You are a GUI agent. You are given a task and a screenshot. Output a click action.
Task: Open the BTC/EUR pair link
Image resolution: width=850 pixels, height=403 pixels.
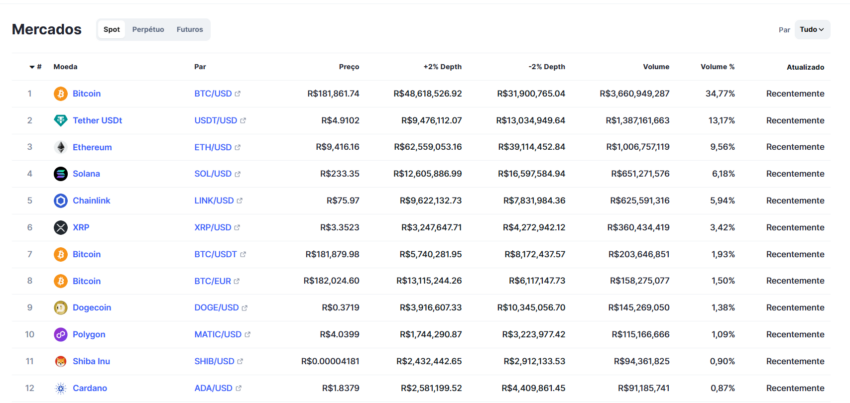coord(212,281)
